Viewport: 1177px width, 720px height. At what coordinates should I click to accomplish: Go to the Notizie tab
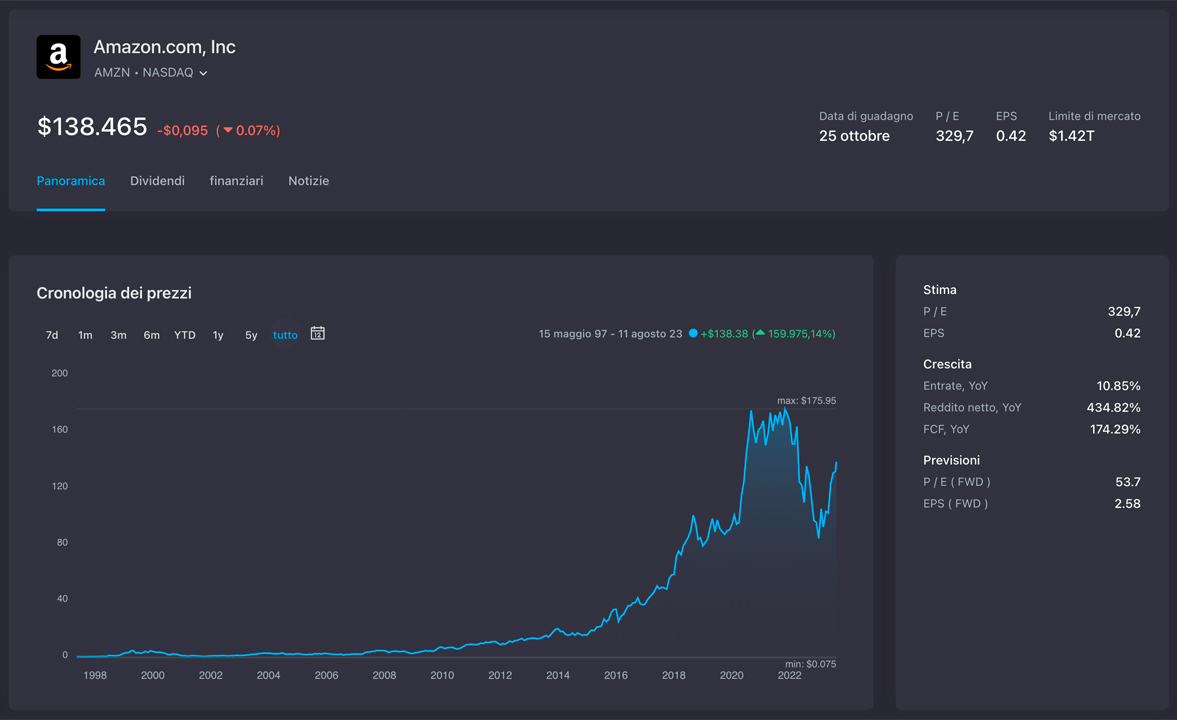click(308, 181)
